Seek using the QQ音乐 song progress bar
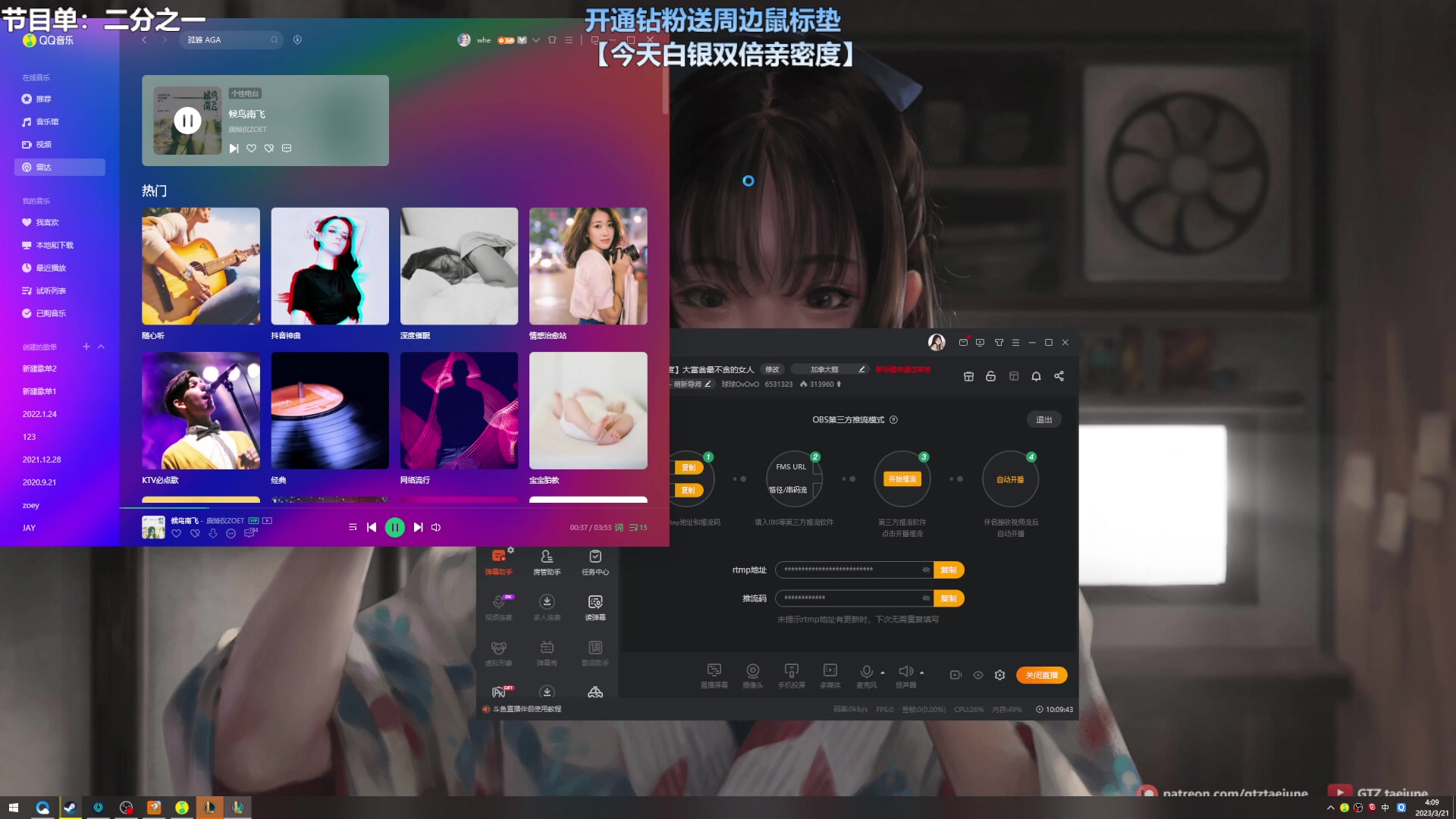This screenshot has width=1456, height=819. (x=394, y=507)
